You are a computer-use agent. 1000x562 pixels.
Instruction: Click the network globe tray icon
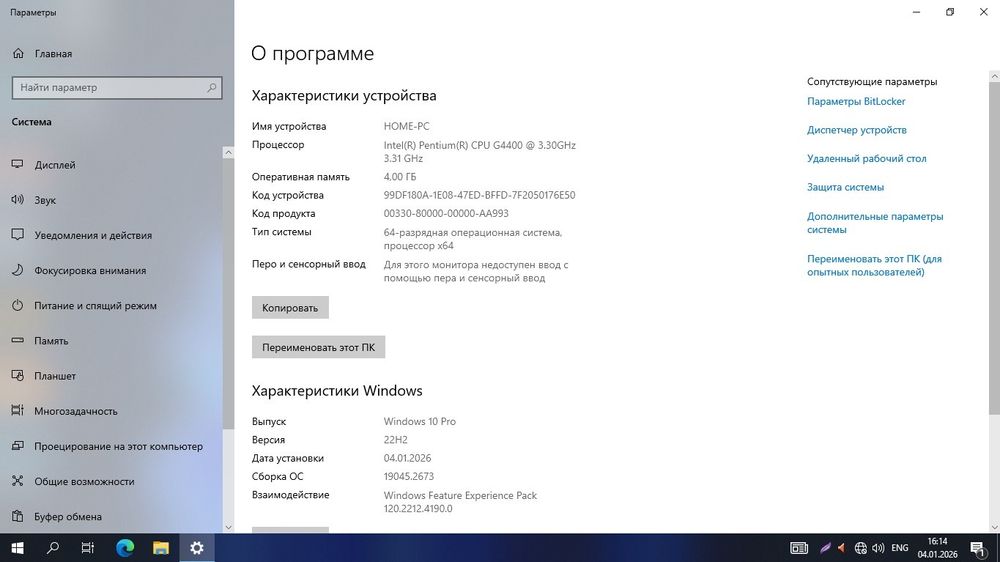point(860,548)
